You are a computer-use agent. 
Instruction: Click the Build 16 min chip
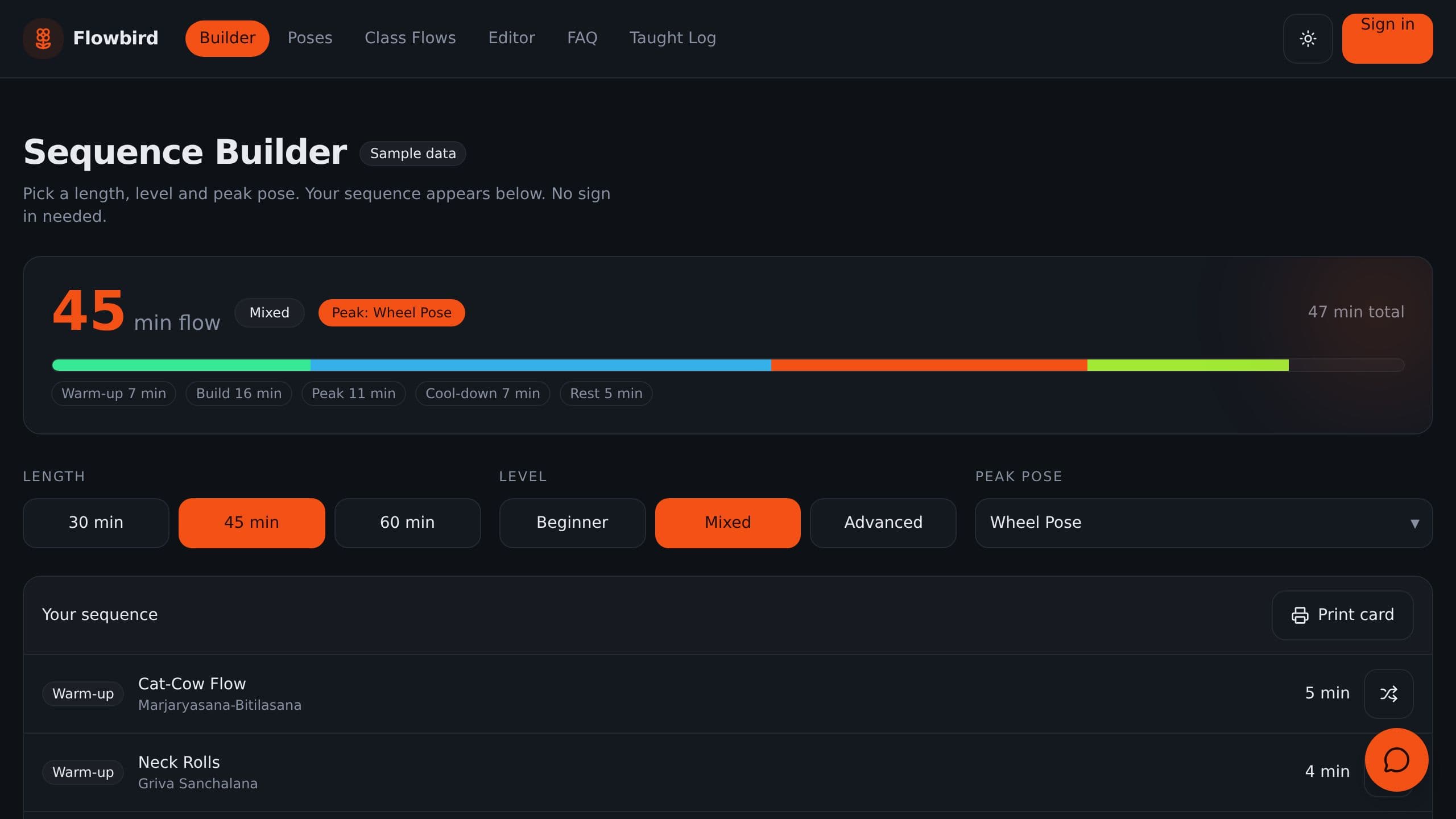point(239,394)
